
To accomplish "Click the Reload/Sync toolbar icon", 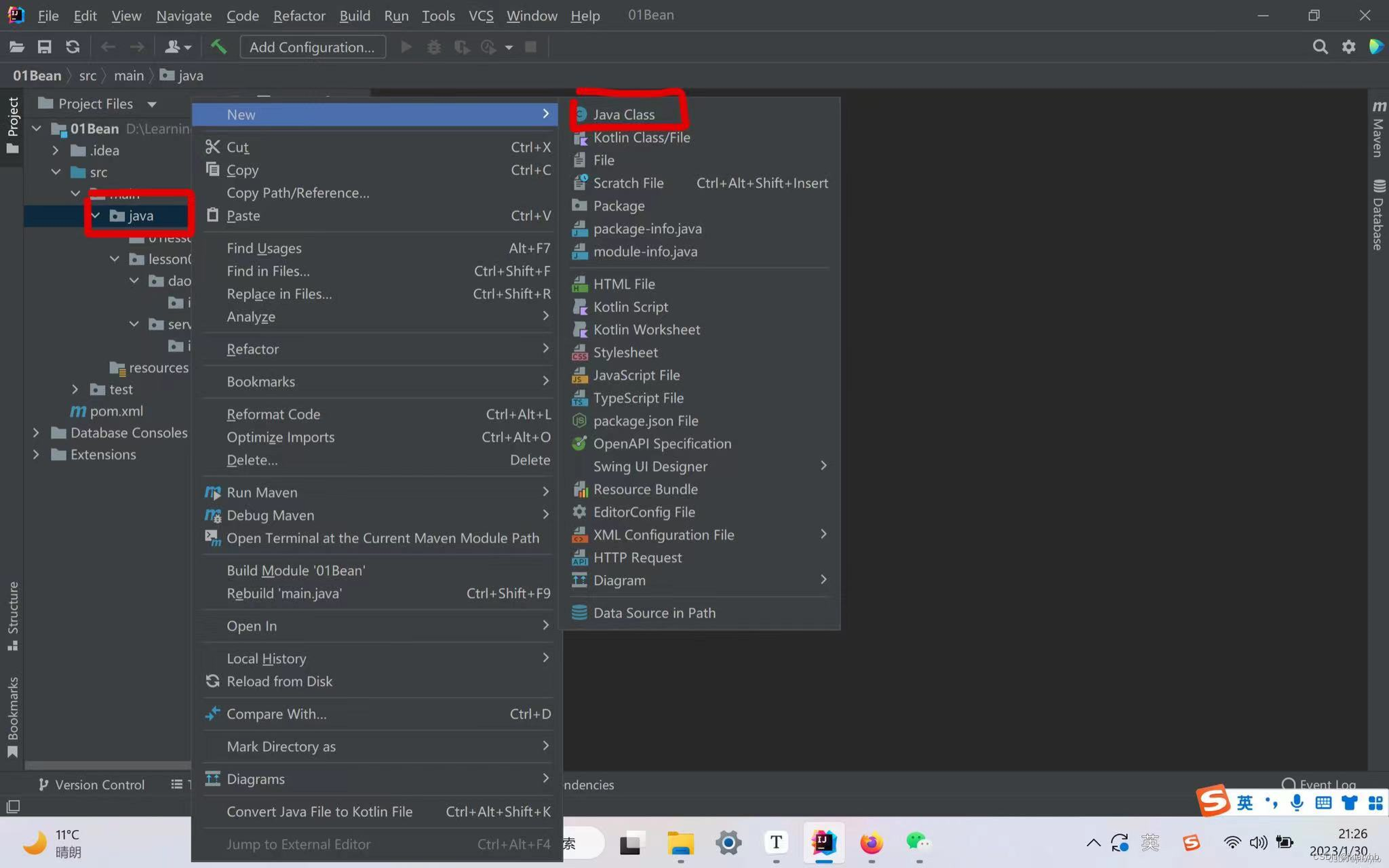I will click(x=73, y=47).
